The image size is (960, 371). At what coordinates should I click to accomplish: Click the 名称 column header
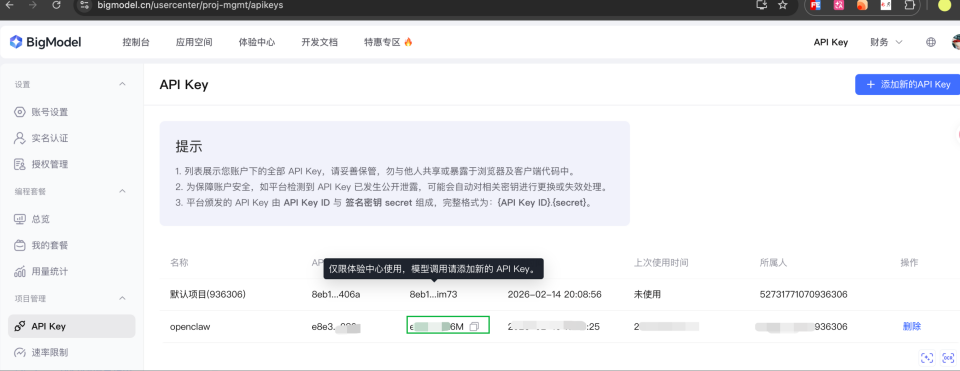179,263
